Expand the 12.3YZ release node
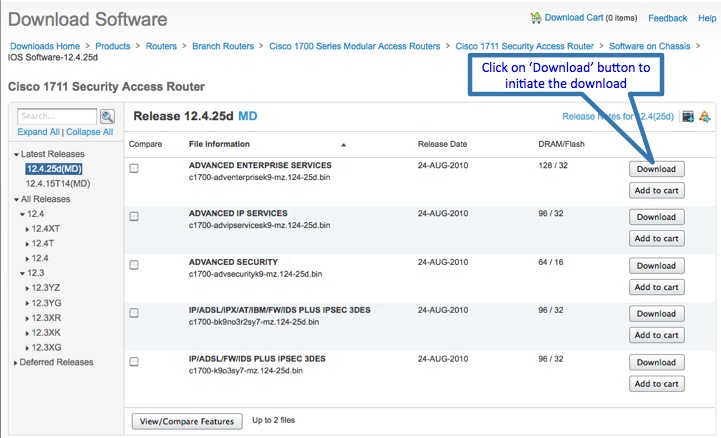This screenshot has height=438, width=721. [x=27, y=288]
